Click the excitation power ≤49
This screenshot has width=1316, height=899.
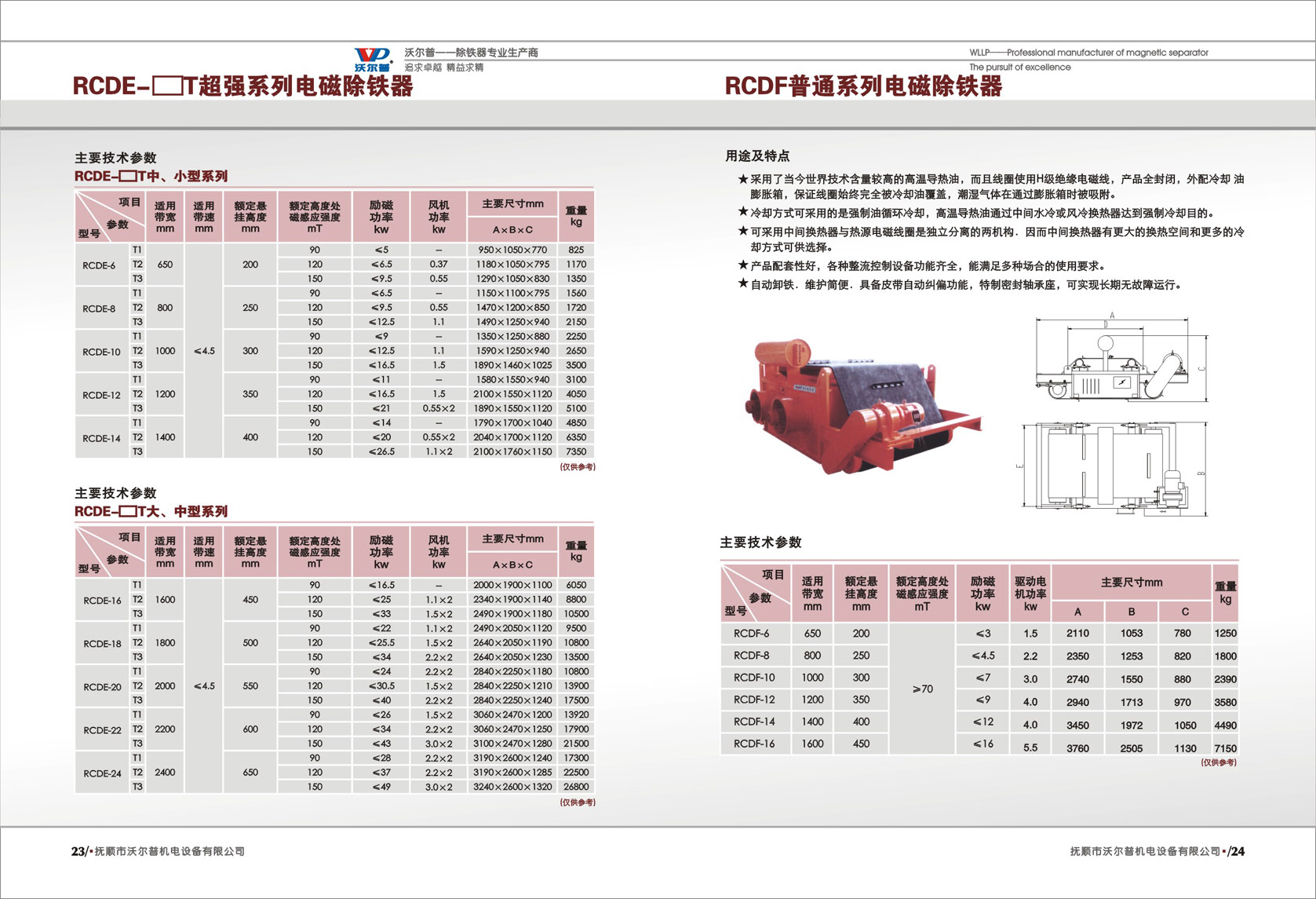(381, 787)
